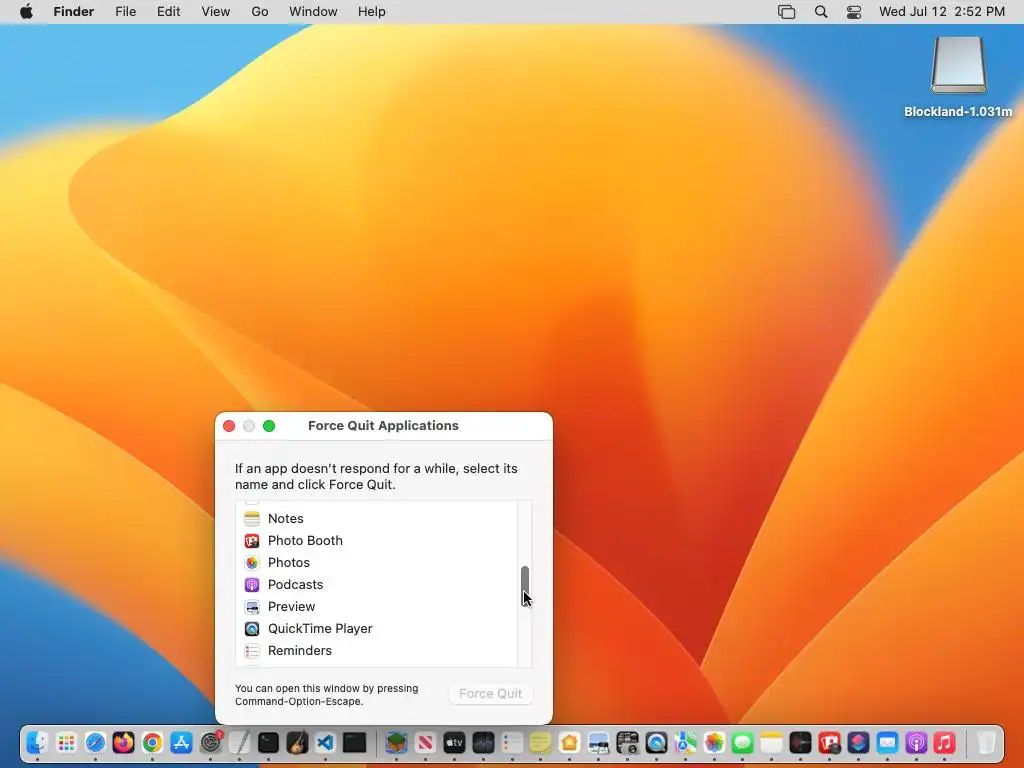
Task: Select Photos in the Force Quit list
Action: 376,563
